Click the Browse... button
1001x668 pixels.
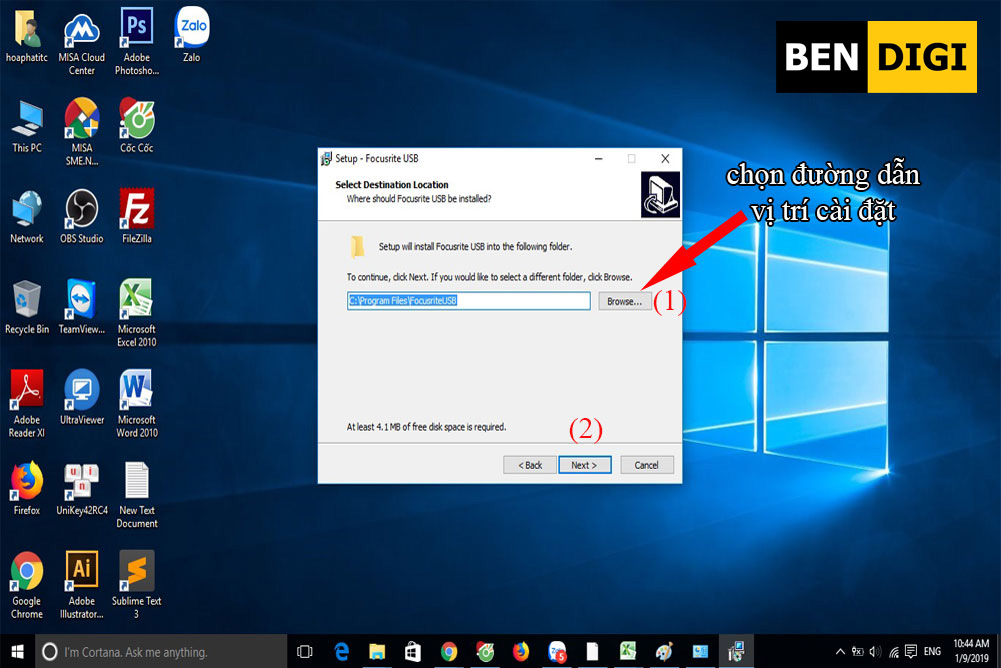pyautogui.click(x=624, y=301)
